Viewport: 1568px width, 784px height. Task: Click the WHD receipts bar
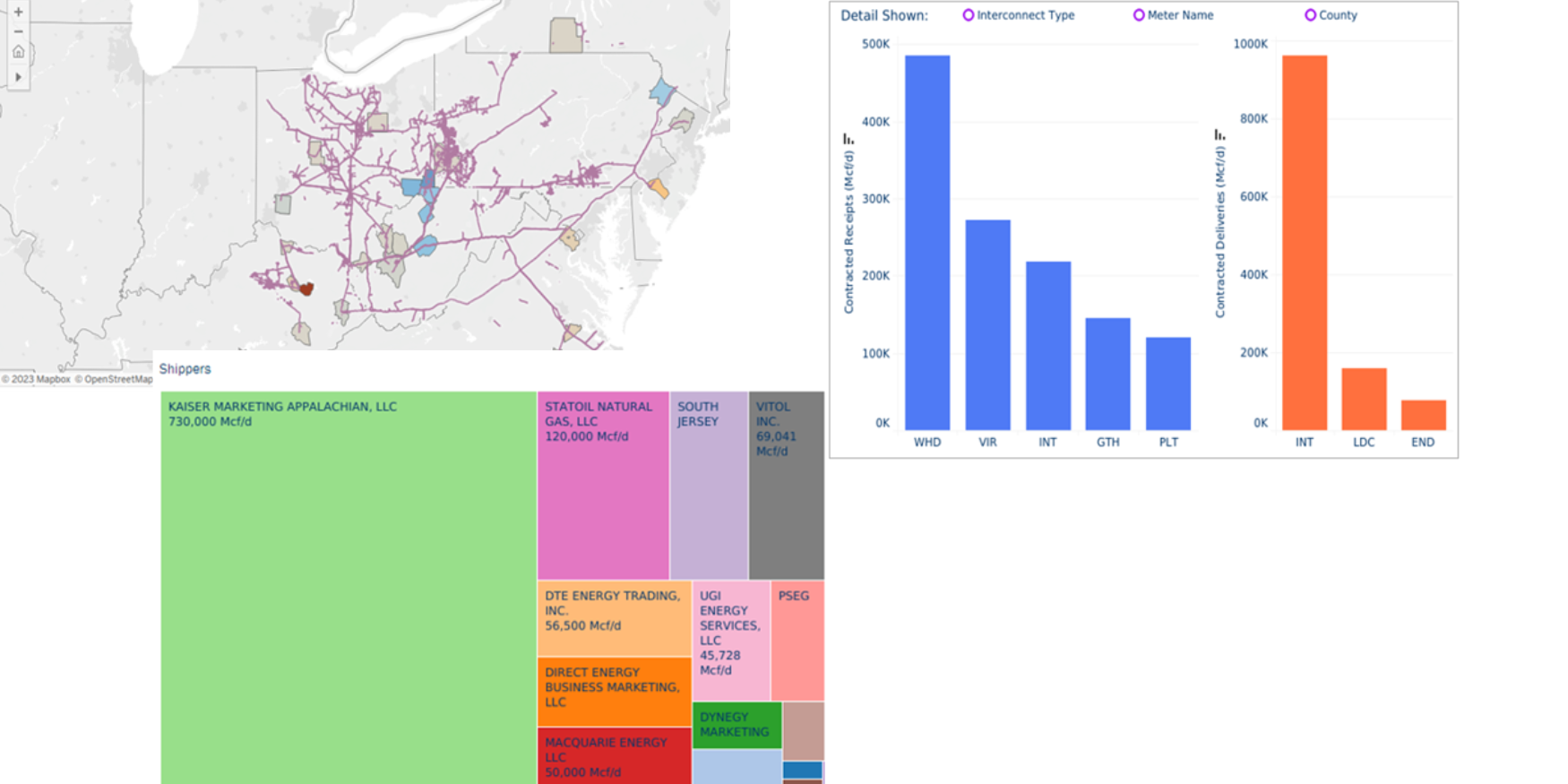click(927, 243)
